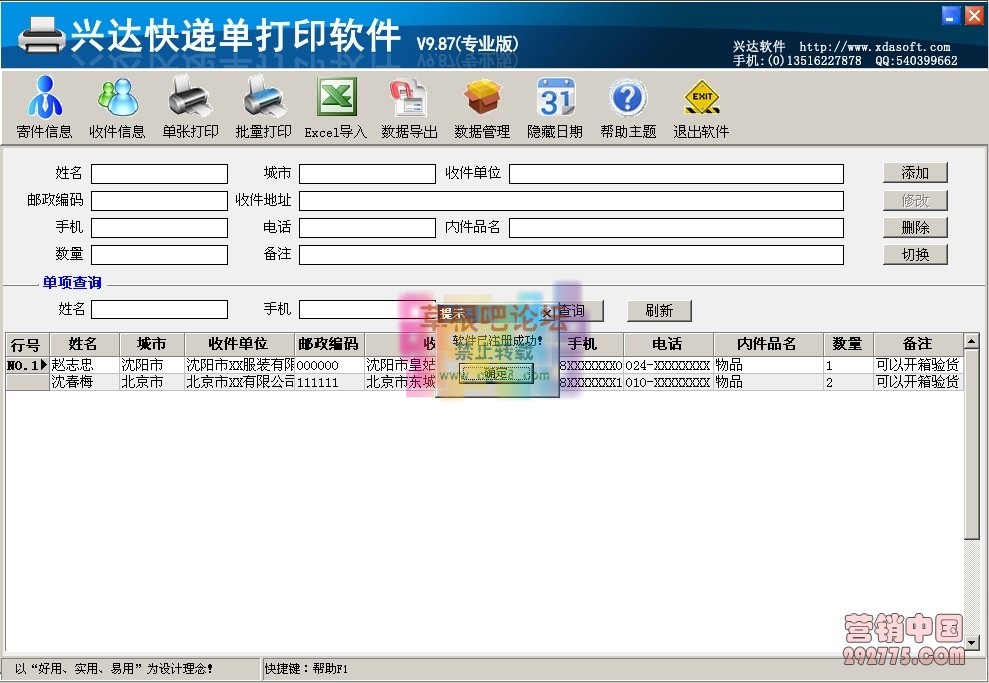Open the 数据导出 data export tool

[x=408, y=105]
